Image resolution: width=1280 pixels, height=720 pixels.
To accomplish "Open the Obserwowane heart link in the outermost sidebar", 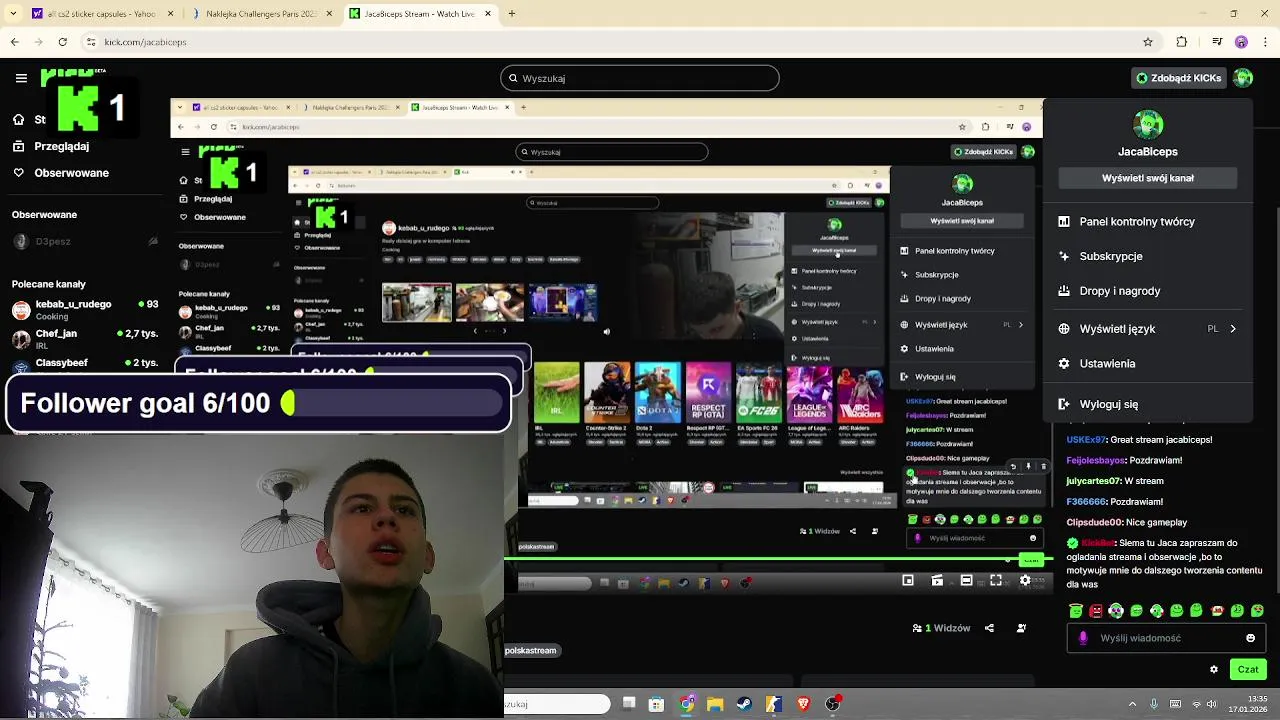I will pos(61,173).
